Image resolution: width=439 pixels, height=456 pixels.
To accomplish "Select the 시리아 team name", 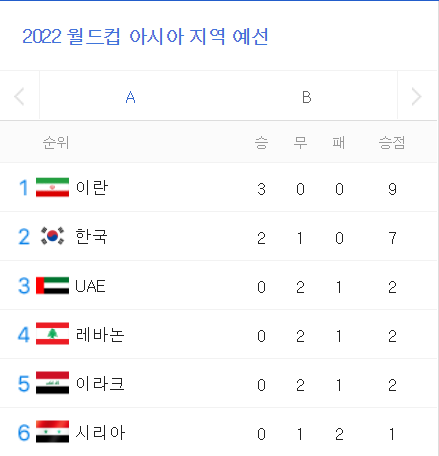I will pyautogui.click(x=100, y=433).
